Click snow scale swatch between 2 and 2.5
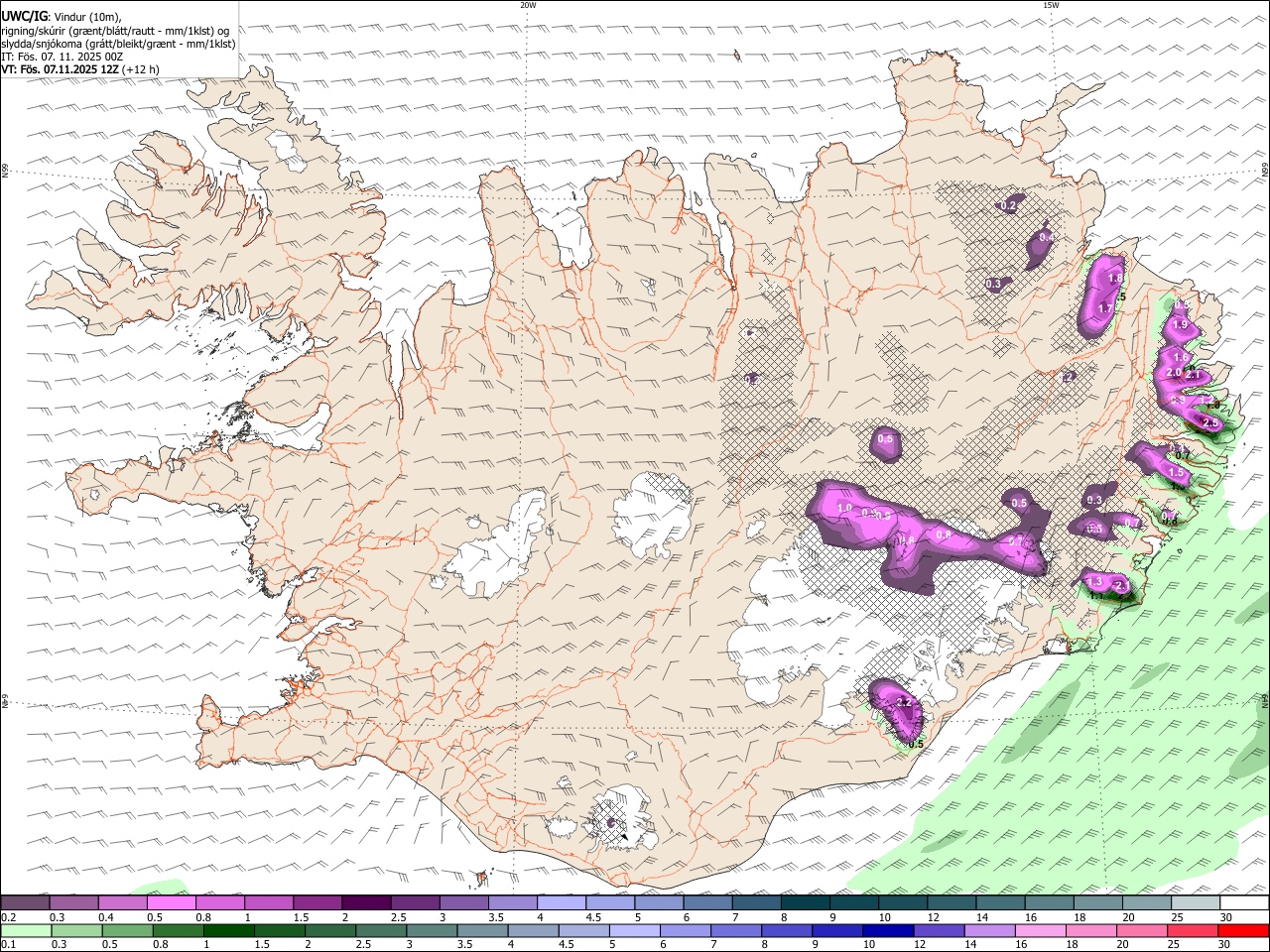1270x952 pixels. [x=365, y=902]
